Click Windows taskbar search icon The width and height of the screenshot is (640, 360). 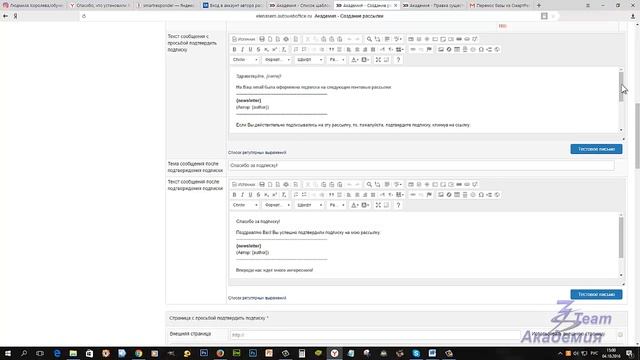click(x=24, y=353)
